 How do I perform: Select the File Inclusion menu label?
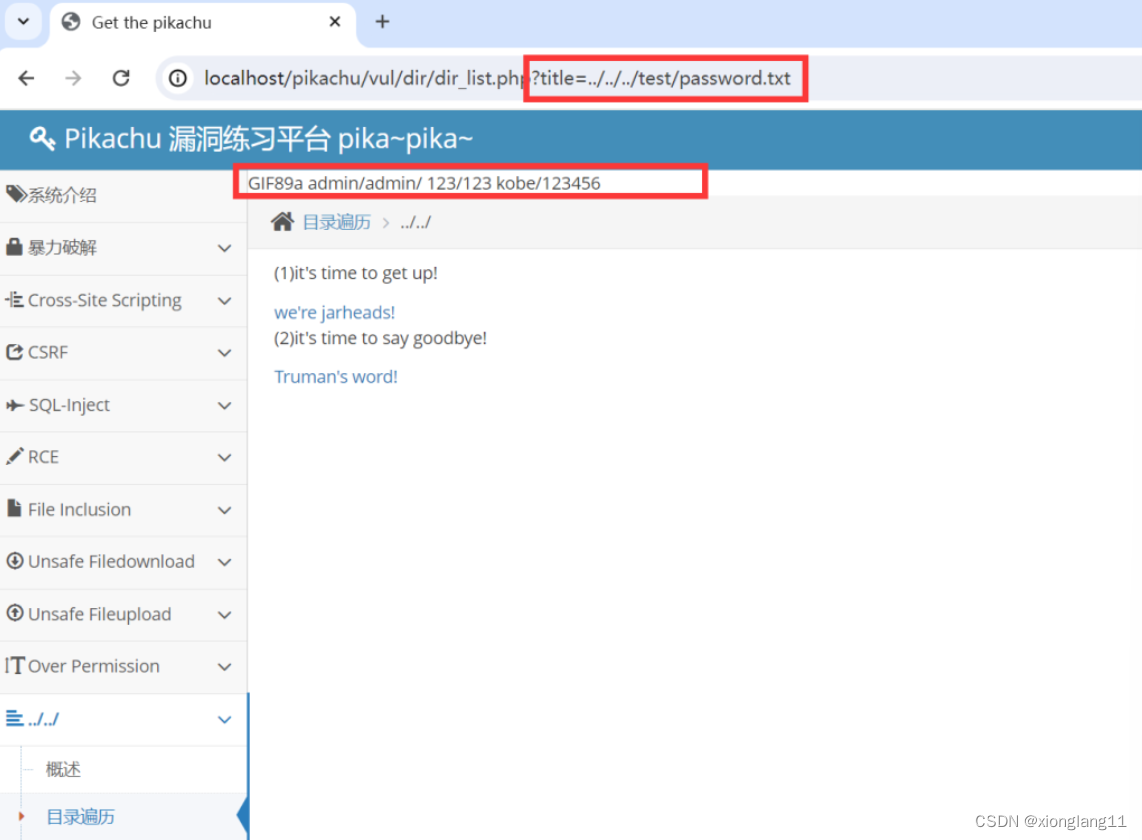[x=79, y=509]
